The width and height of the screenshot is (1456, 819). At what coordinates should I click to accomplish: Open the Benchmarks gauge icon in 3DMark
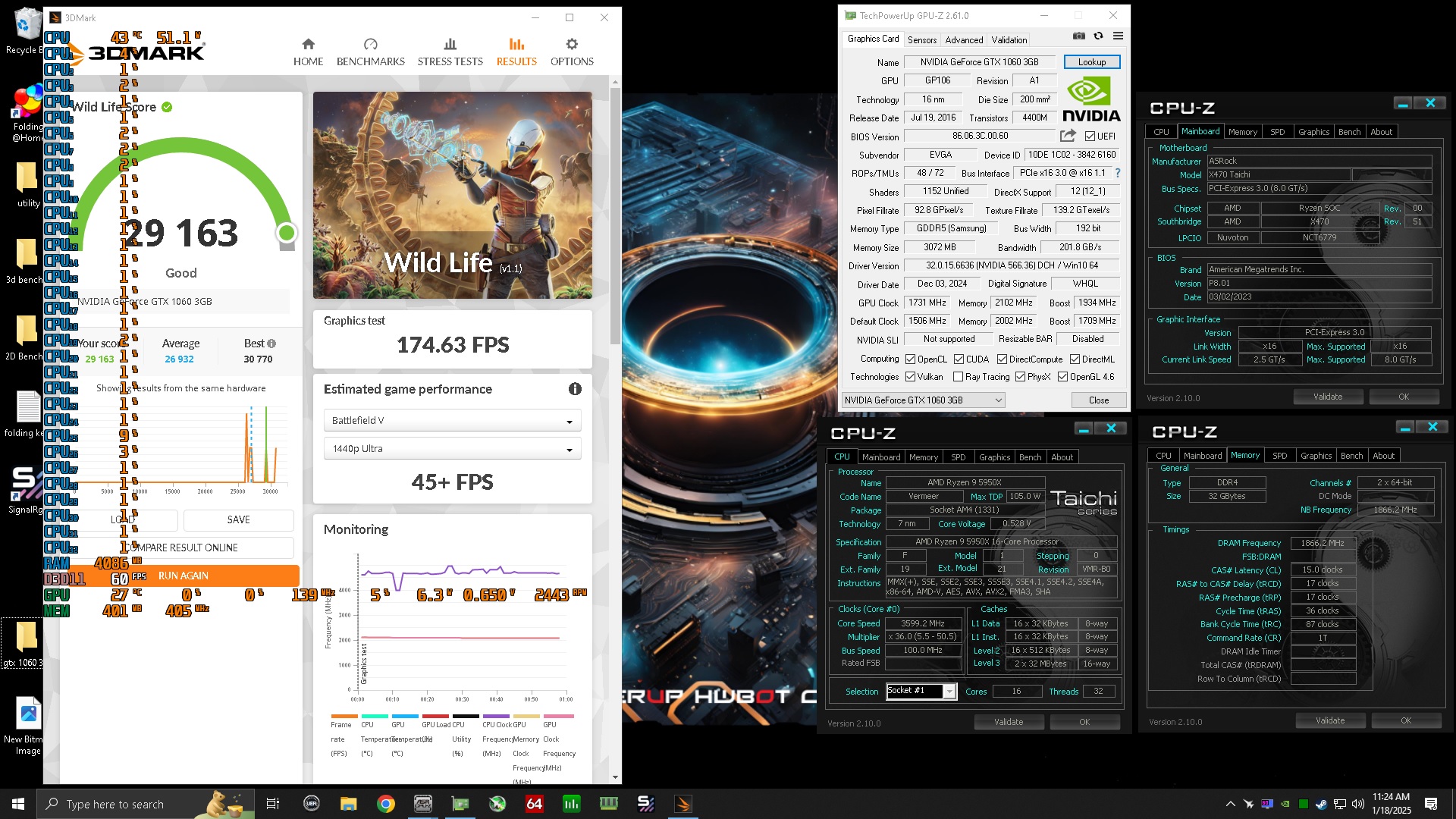pos(370,44)
